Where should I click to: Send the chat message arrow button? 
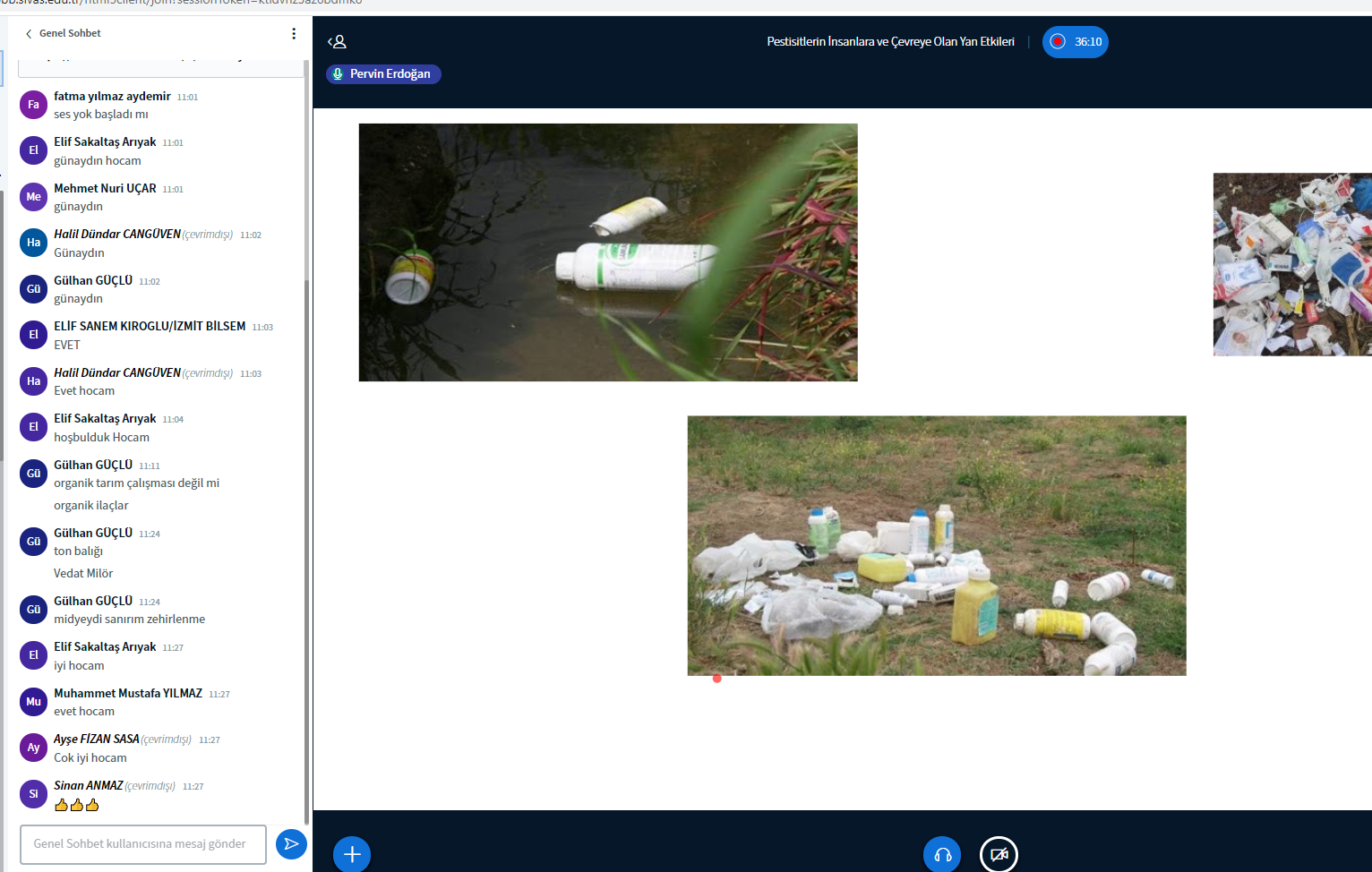click(x=291, y=844)
